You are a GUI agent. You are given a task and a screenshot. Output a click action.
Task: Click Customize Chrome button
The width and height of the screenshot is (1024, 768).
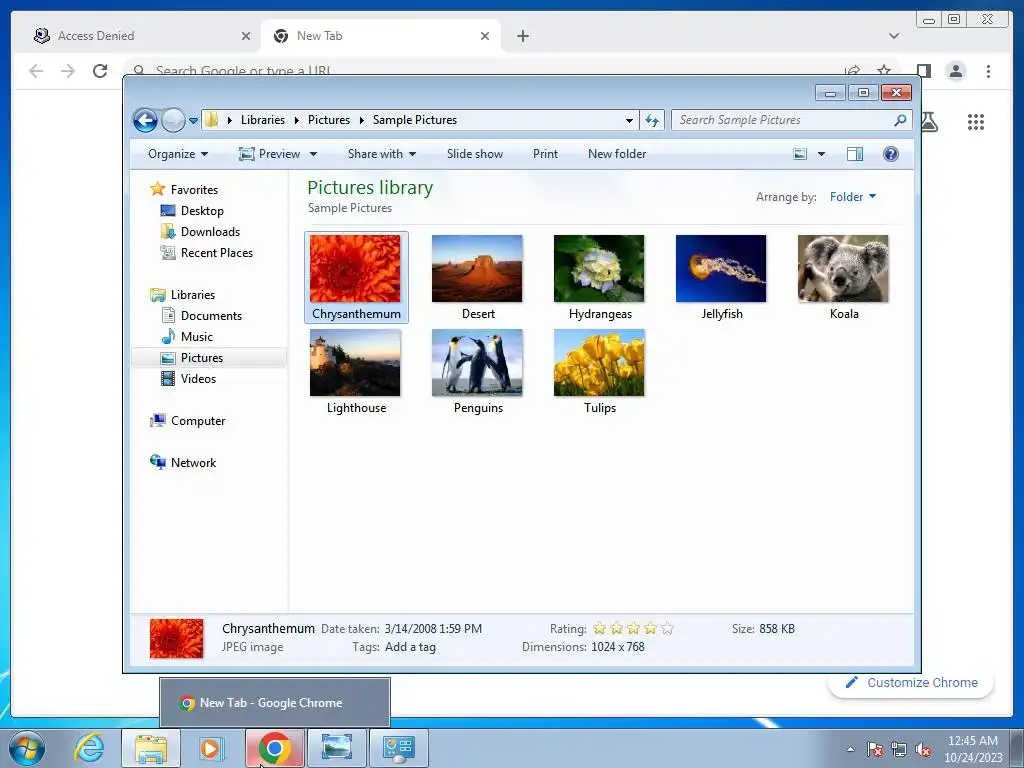coord(911,682)
